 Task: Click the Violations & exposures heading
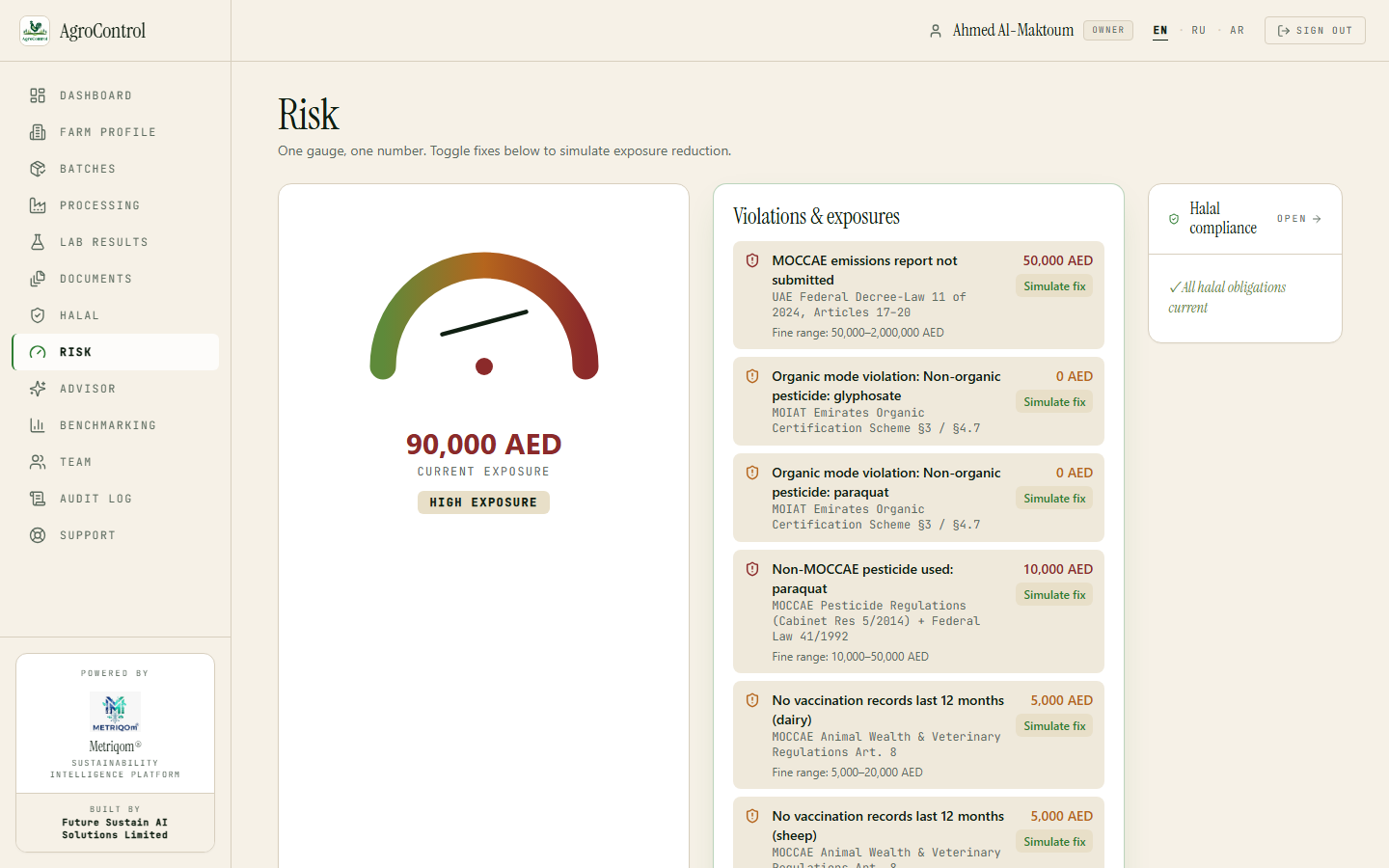[816, 216]
